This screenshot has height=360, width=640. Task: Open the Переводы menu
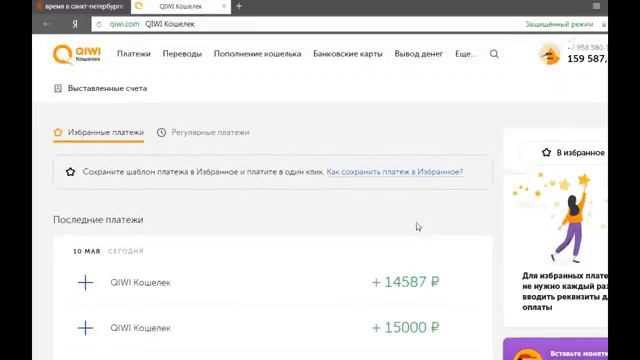click(182, 54)
